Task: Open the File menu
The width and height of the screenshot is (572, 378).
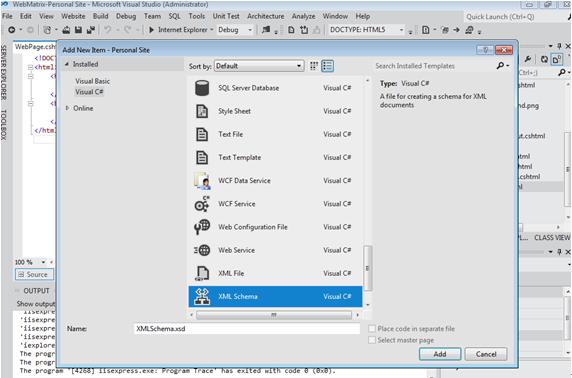Action: click(7, 16)
